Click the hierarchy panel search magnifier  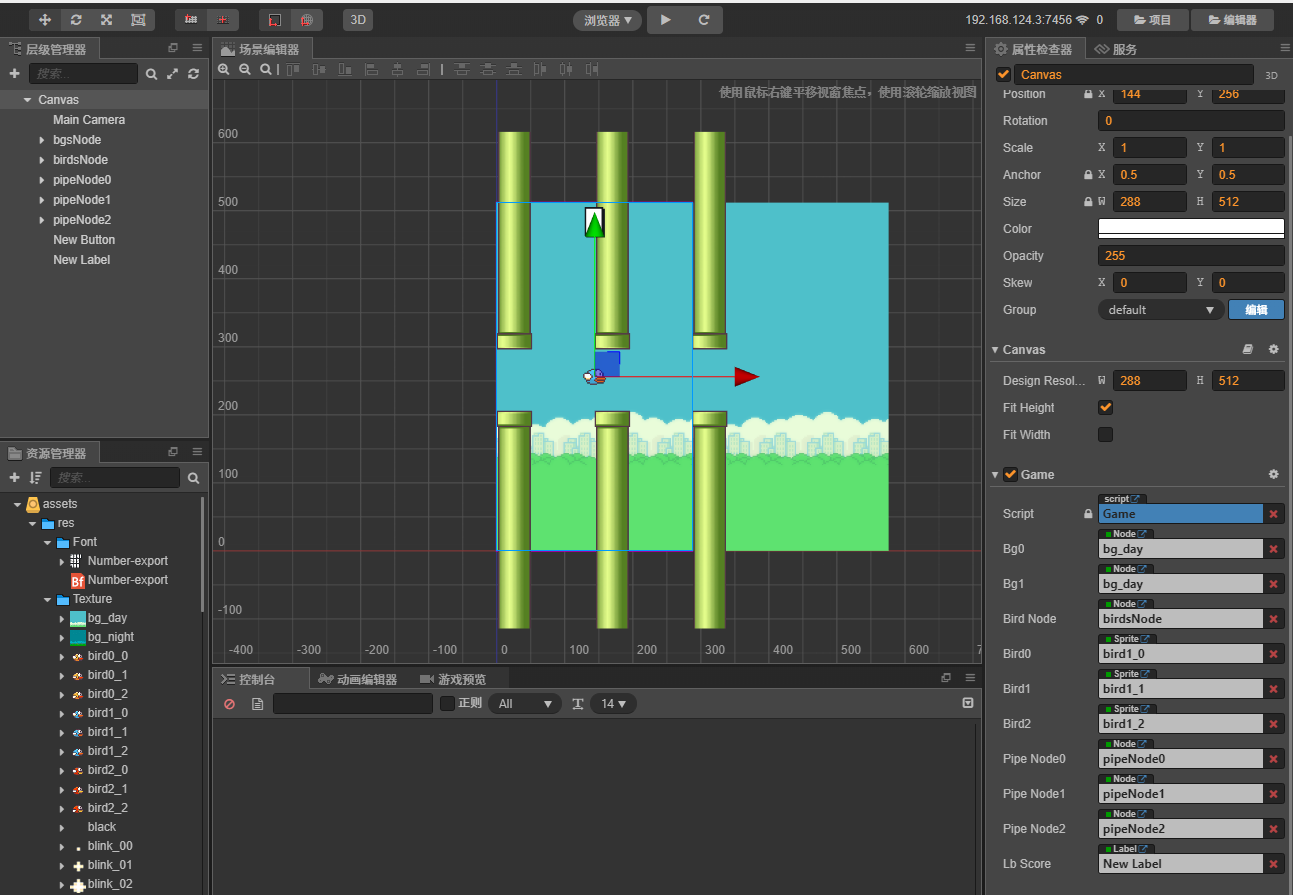[151, 74]
